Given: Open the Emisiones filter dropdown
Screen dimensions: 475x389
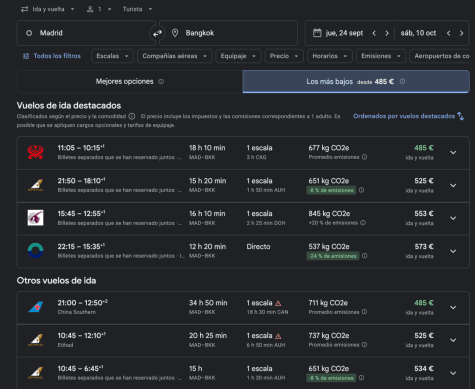Looking at the screenshot, I should (x=381, y=56).
